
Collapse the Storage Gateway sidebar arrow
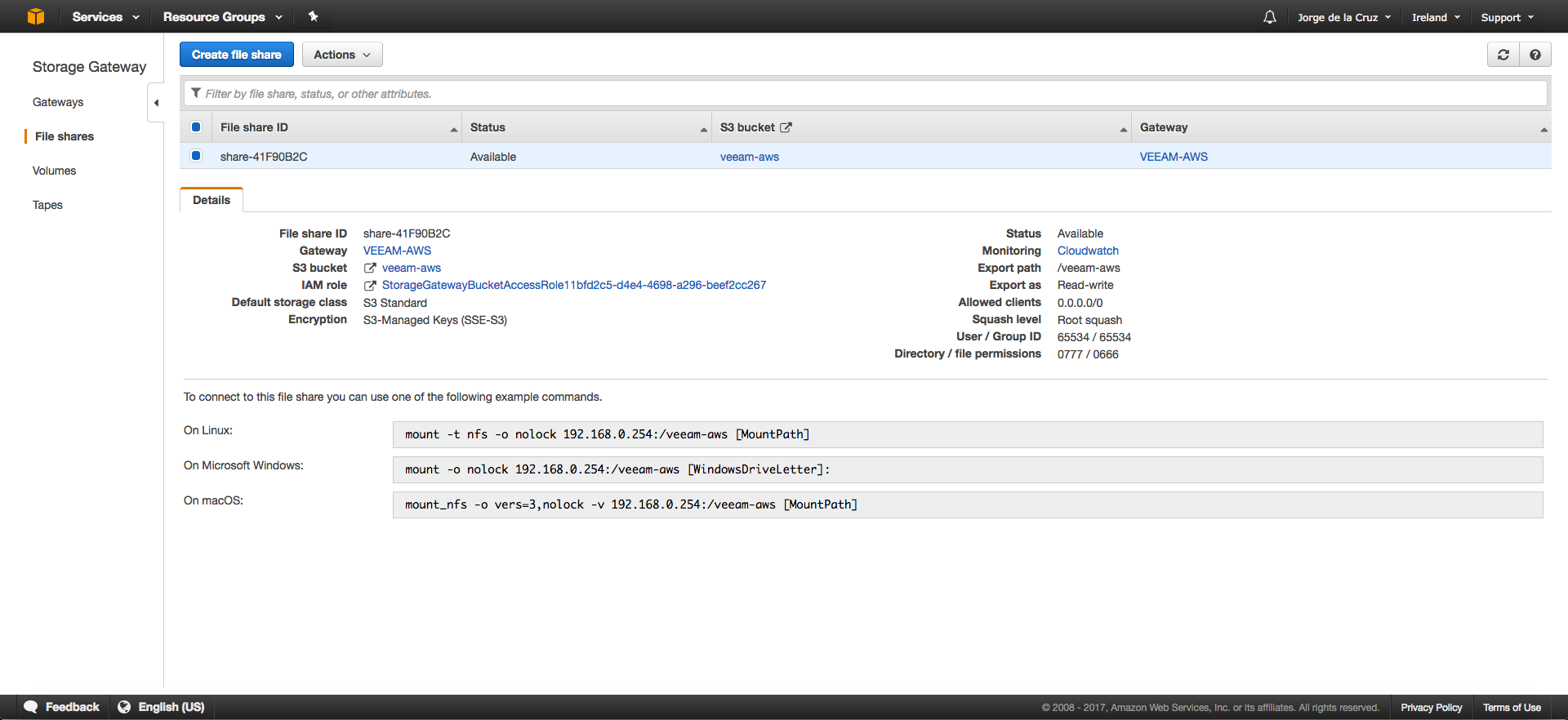[x=156, y=103]
